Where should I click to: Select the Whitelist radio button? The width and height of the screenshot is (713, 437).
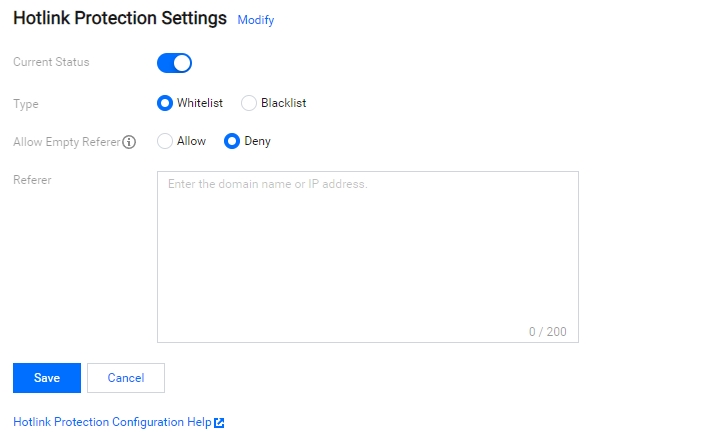click(x=165, y=103)
